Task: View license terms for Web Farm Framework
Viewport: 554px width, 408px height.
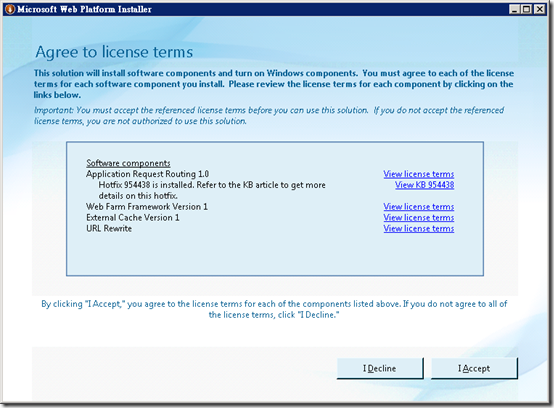Action: click(419, 207)
